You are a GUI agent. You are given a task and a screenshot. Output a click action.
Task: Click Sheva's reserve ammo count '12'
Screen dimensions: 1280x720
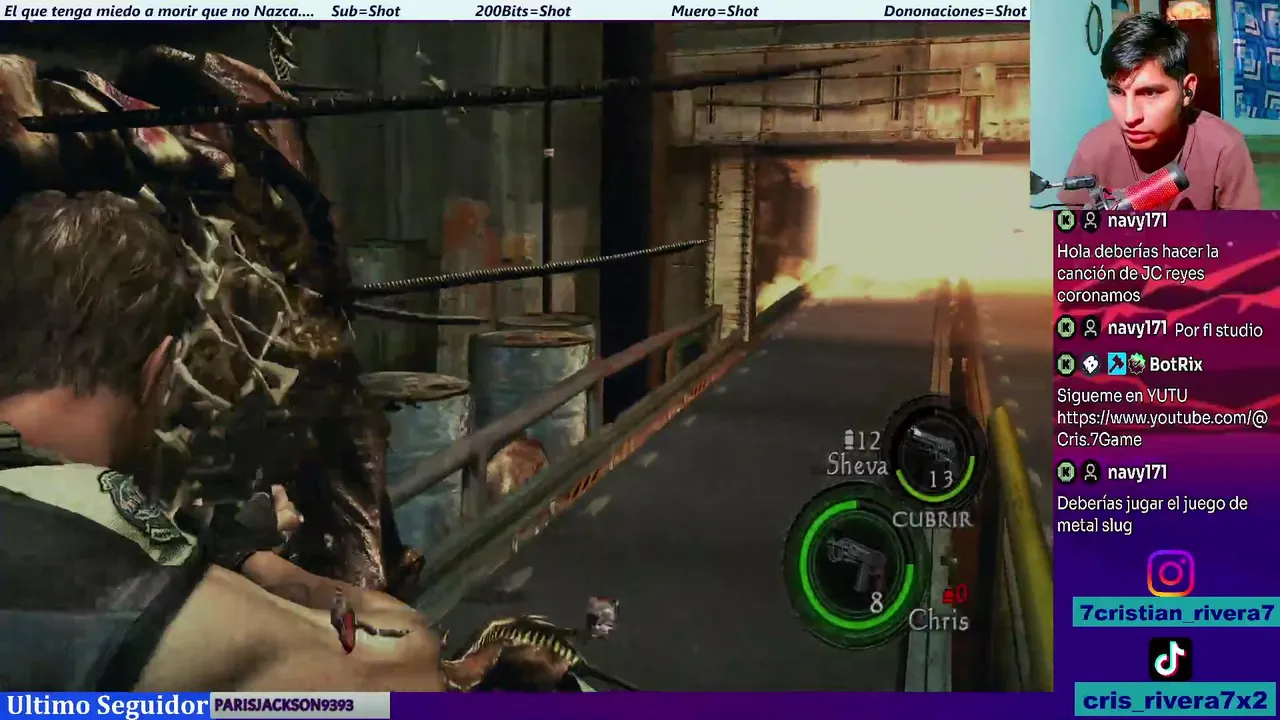[869, 440]
